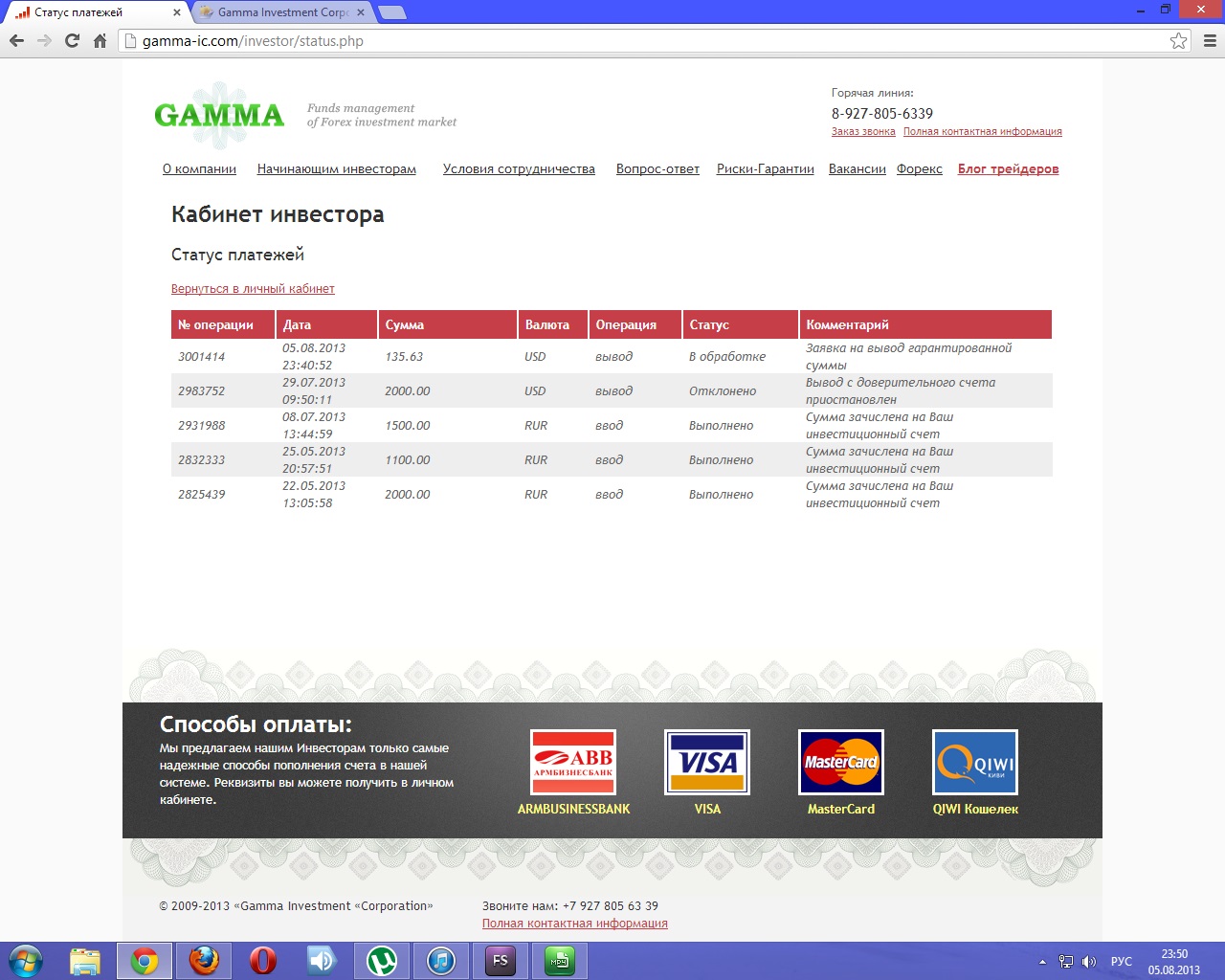The image size is (1225, 980).
Task: Click the В обработке status
Action: pos(727,357)
